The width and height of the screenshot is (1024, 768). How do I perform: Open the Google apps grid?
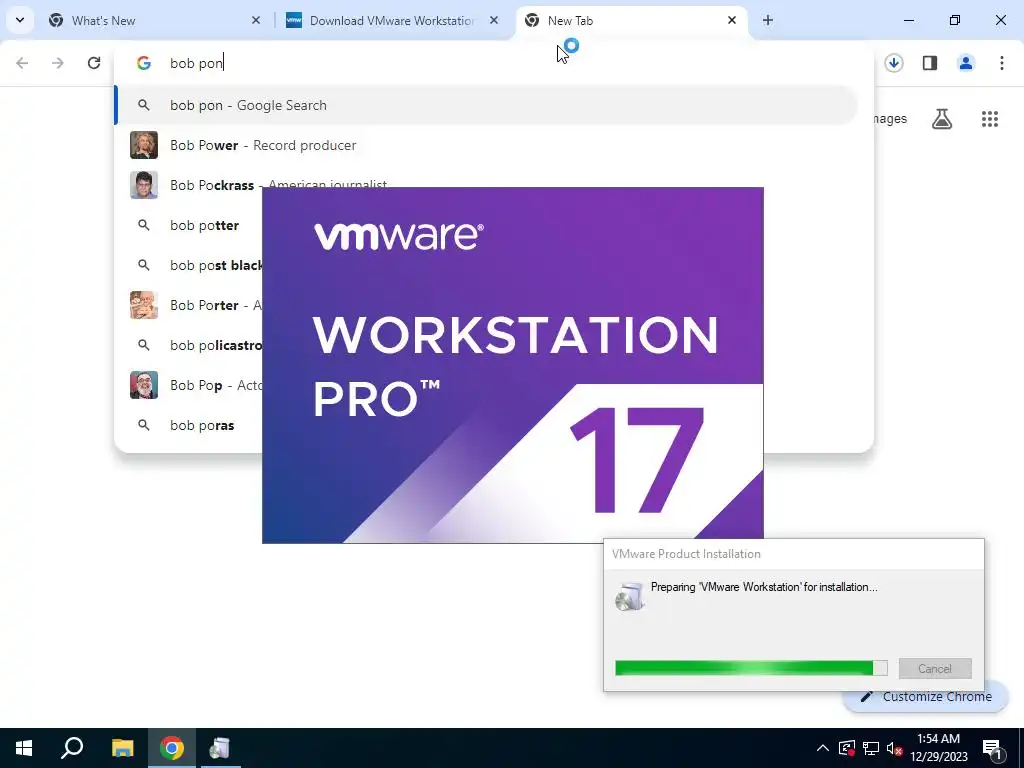coord(990,119)
